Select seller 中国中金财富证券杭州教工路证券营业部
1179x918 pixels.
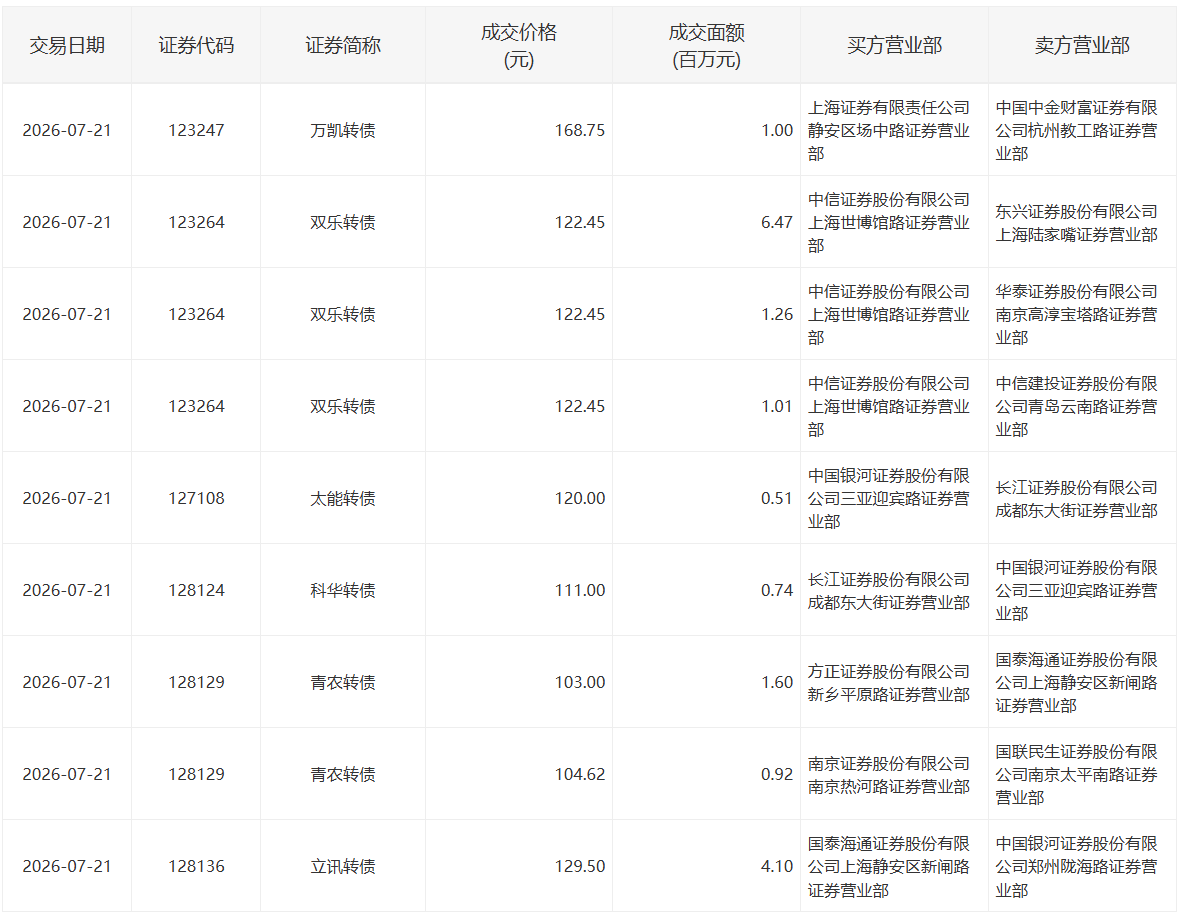click(1077, 130)
